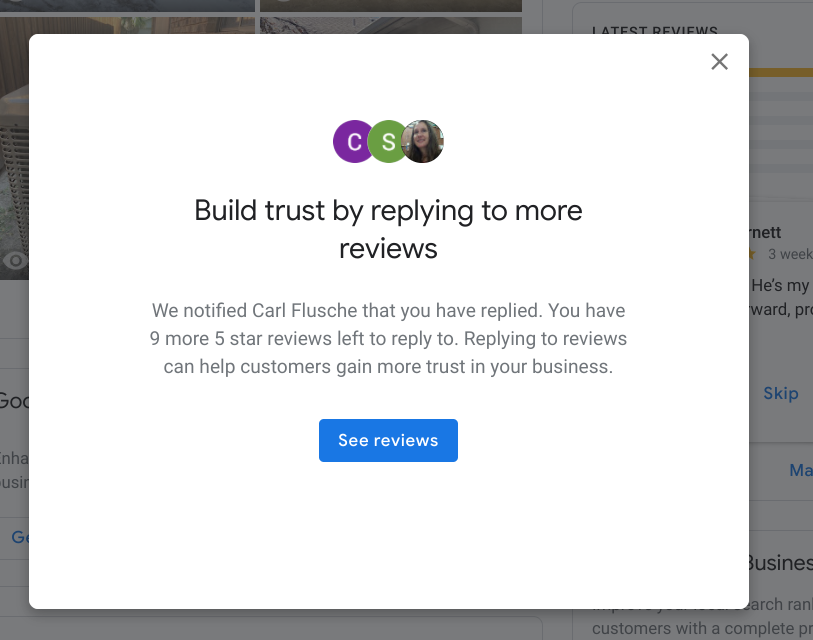
Task: Click the green S reviewer avatar
Action: (x=386, y=142)
